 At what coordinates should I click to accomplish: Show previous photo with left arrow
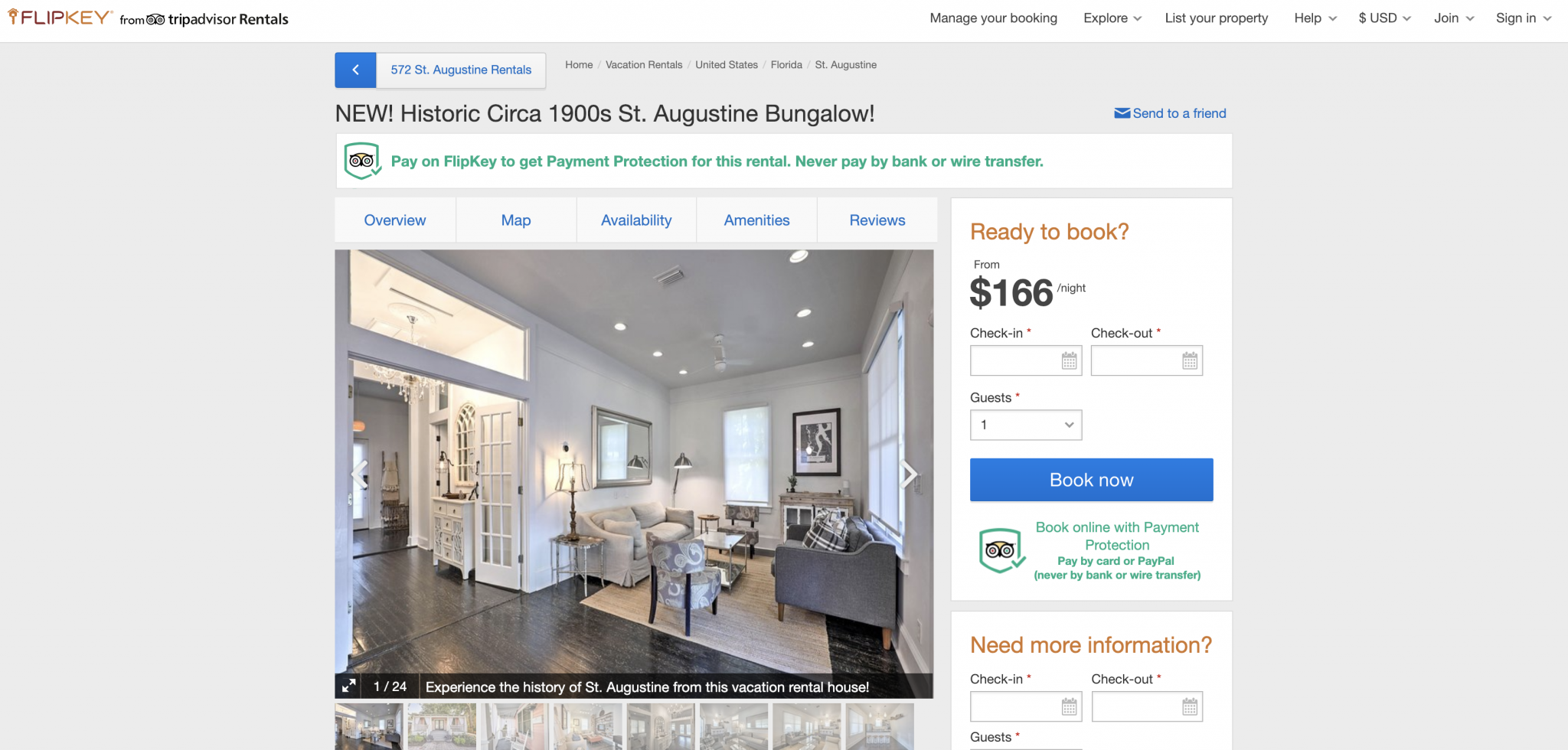359,474
